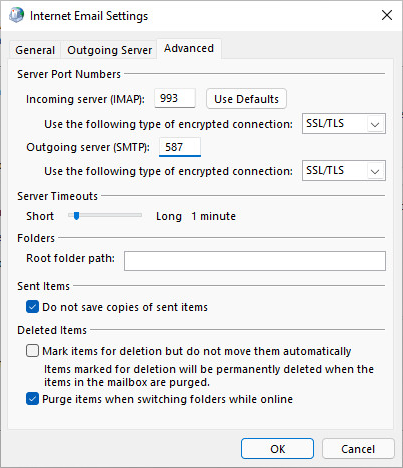Click the Incoming server (IMAP) port field

pyautogui.click(x=175, y=98)
